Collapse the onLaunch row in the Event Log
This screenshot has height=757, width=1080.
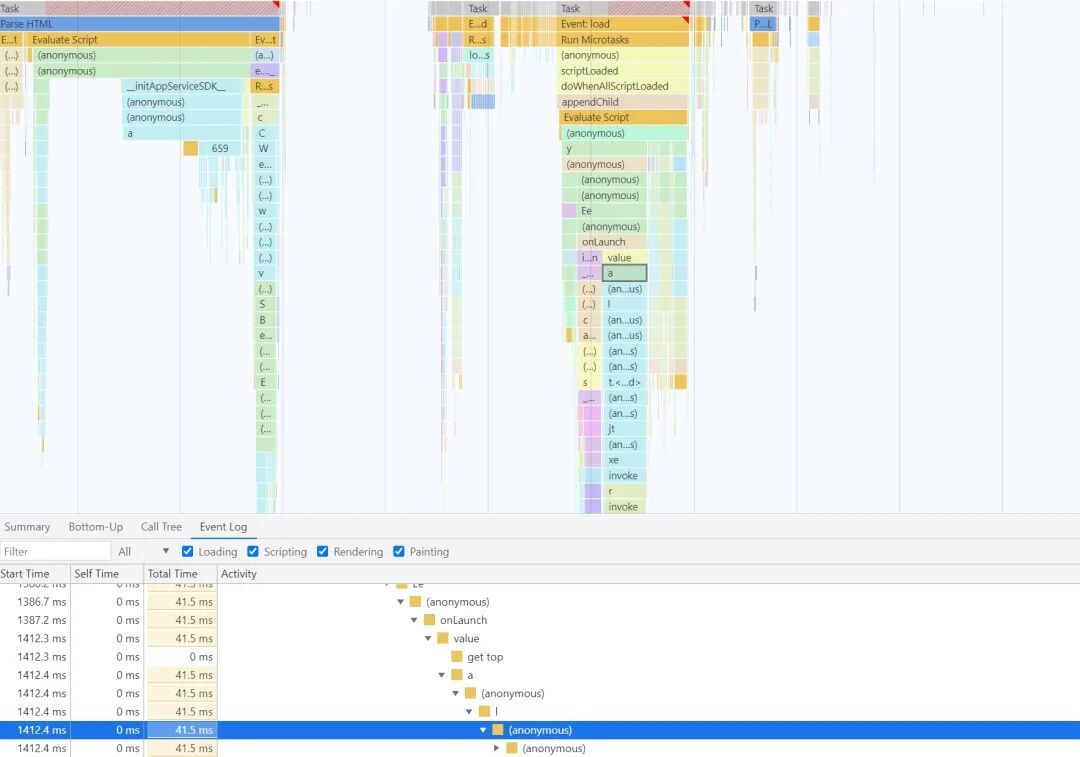(414, 621)
